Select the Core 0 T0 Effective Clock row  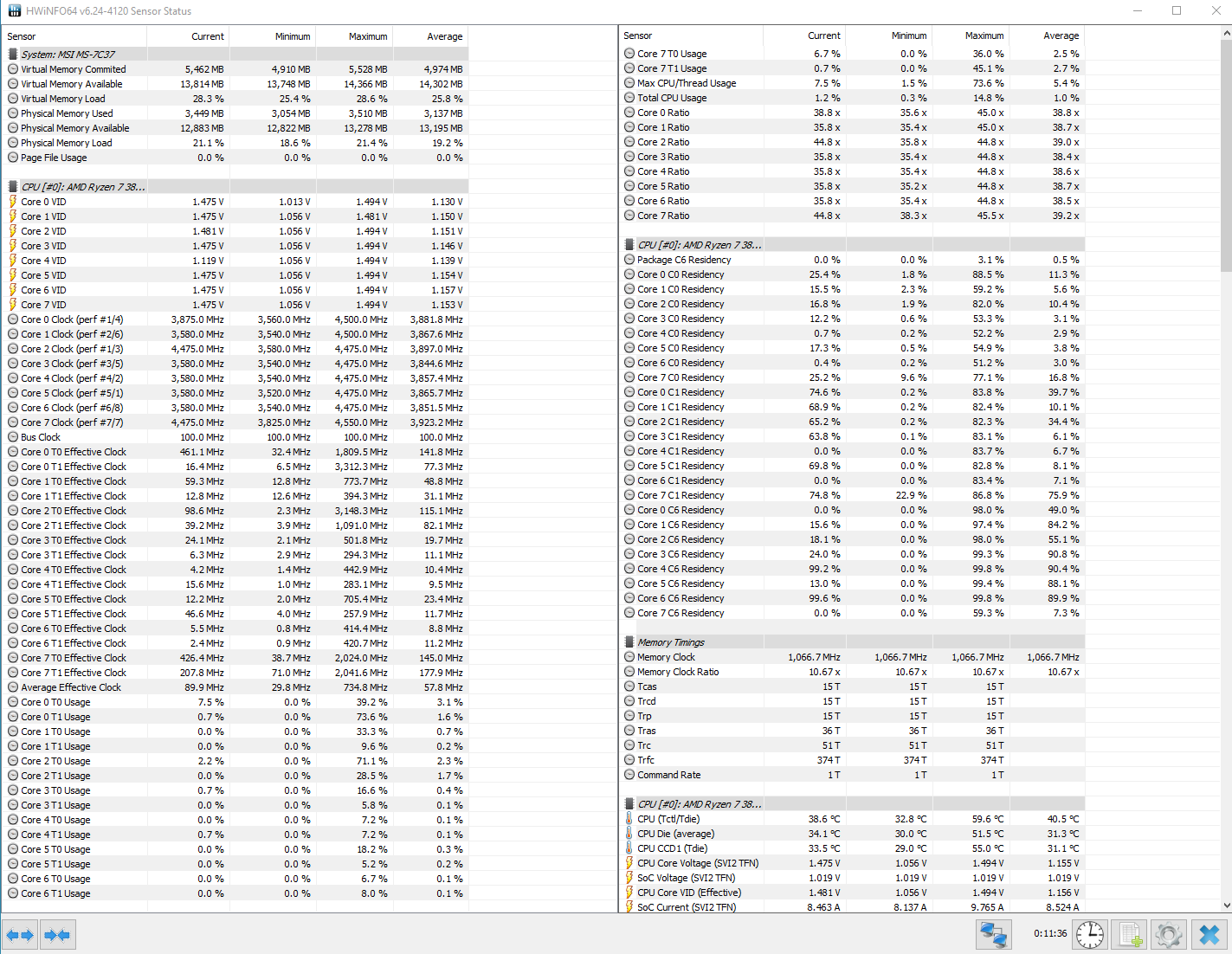(235, 452)
